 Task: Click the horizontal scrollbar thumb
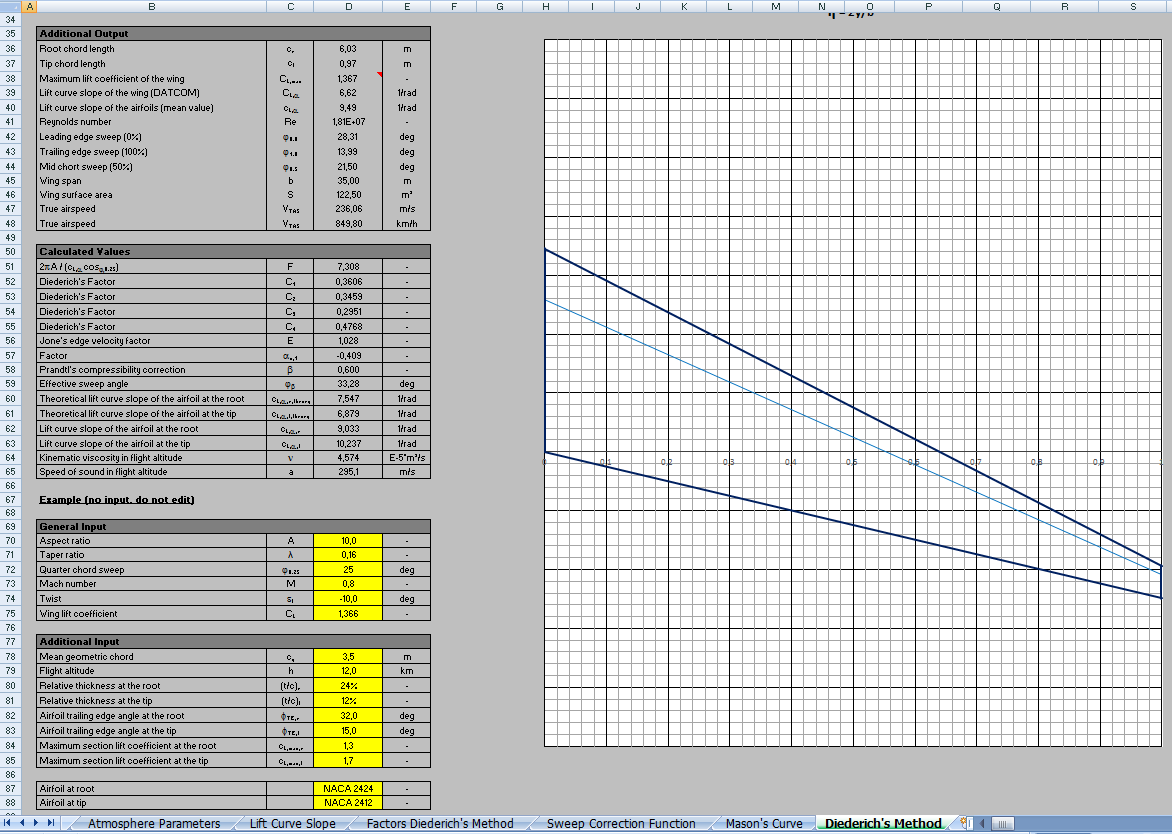1004,824
